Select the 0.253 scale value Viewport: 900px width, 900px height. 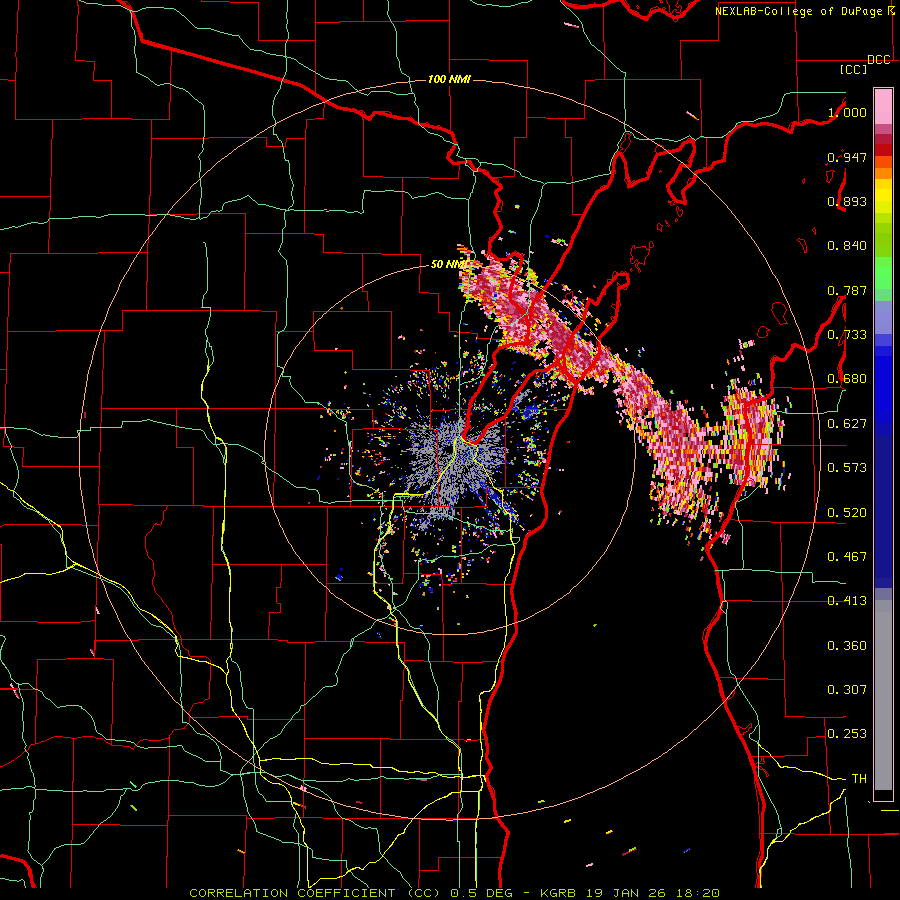click(847, 734)
